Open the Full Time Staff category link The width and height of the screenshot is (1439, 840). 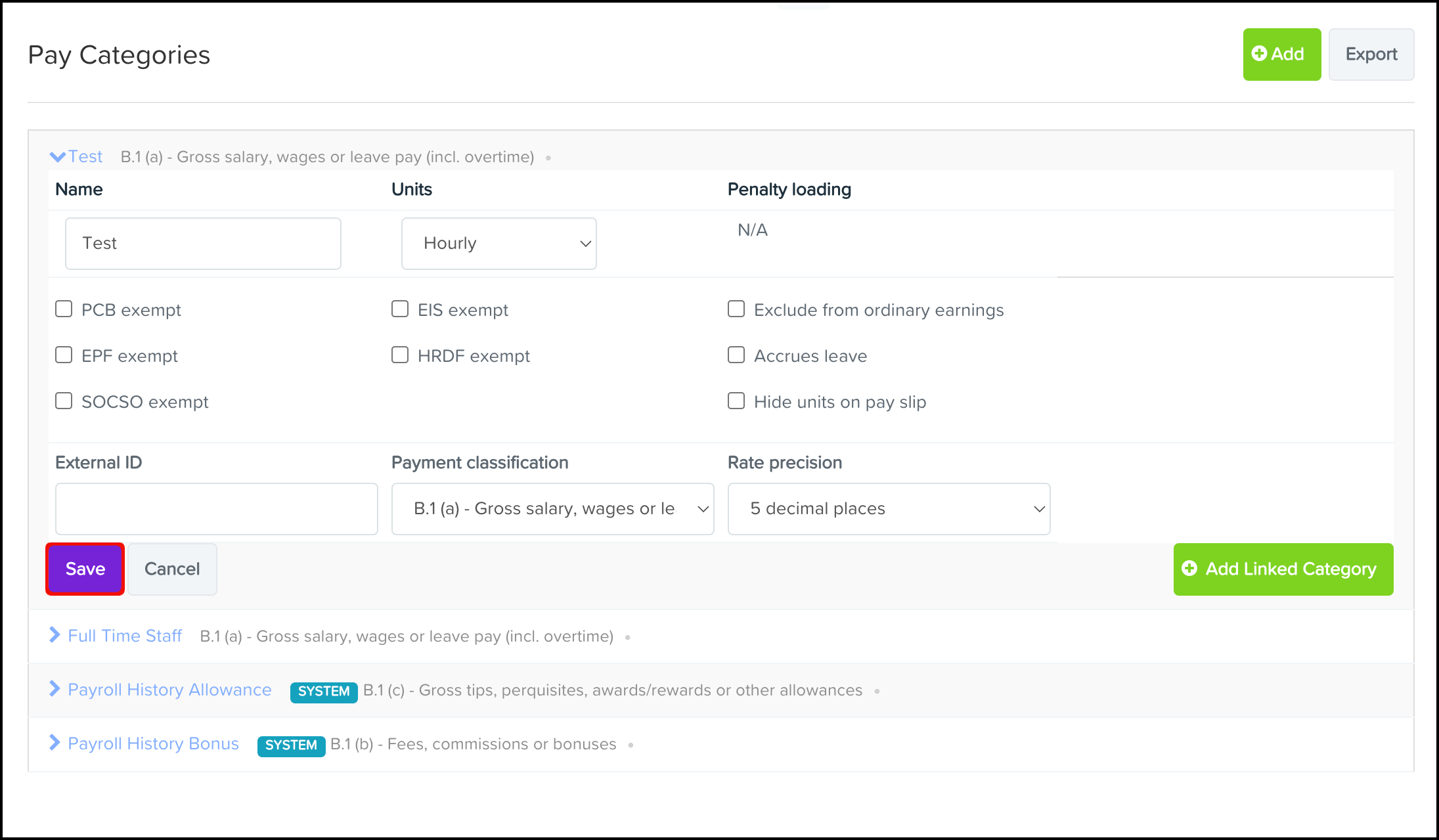tap(125, 636)
